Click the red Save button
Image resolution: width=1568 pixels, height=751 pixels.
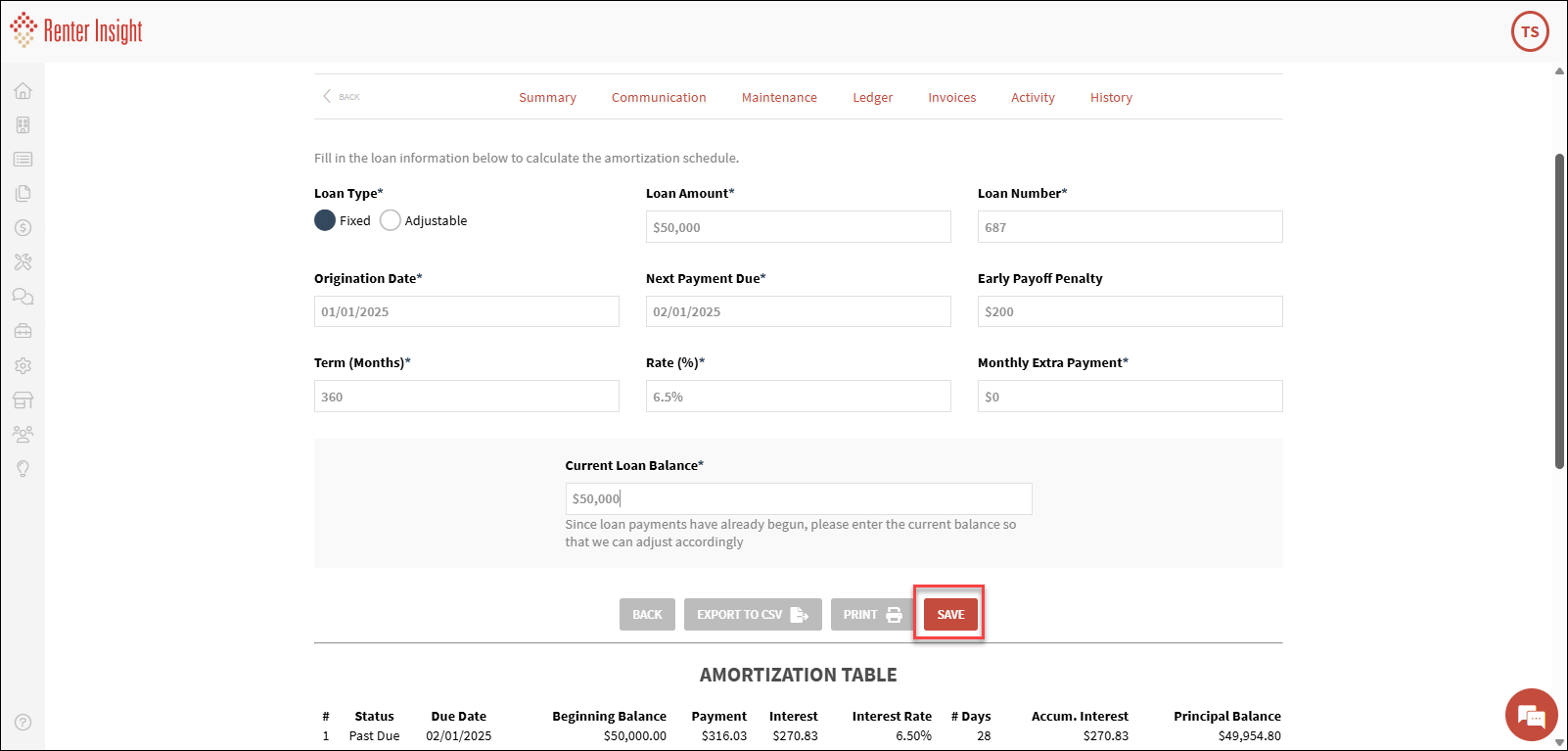950,614
